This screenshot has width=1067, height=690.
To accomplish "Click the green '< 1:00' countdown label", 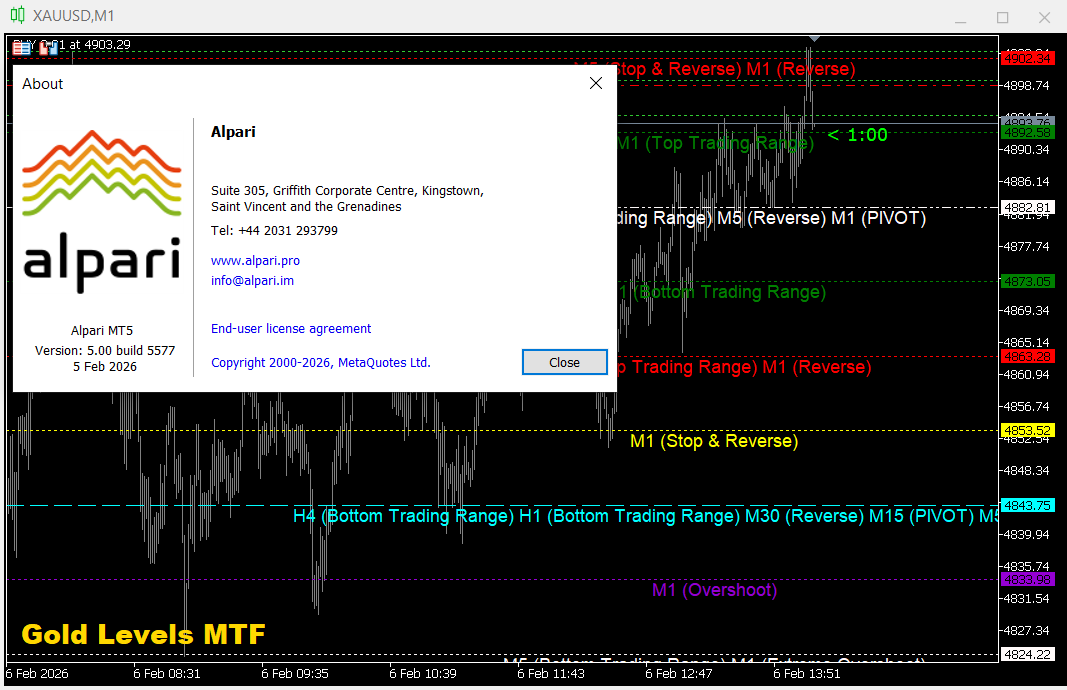I will coord(857,135).
